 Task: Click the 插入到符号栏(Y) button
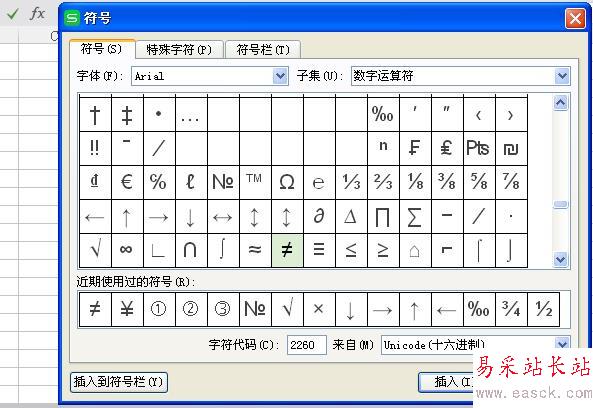[119, 382]
